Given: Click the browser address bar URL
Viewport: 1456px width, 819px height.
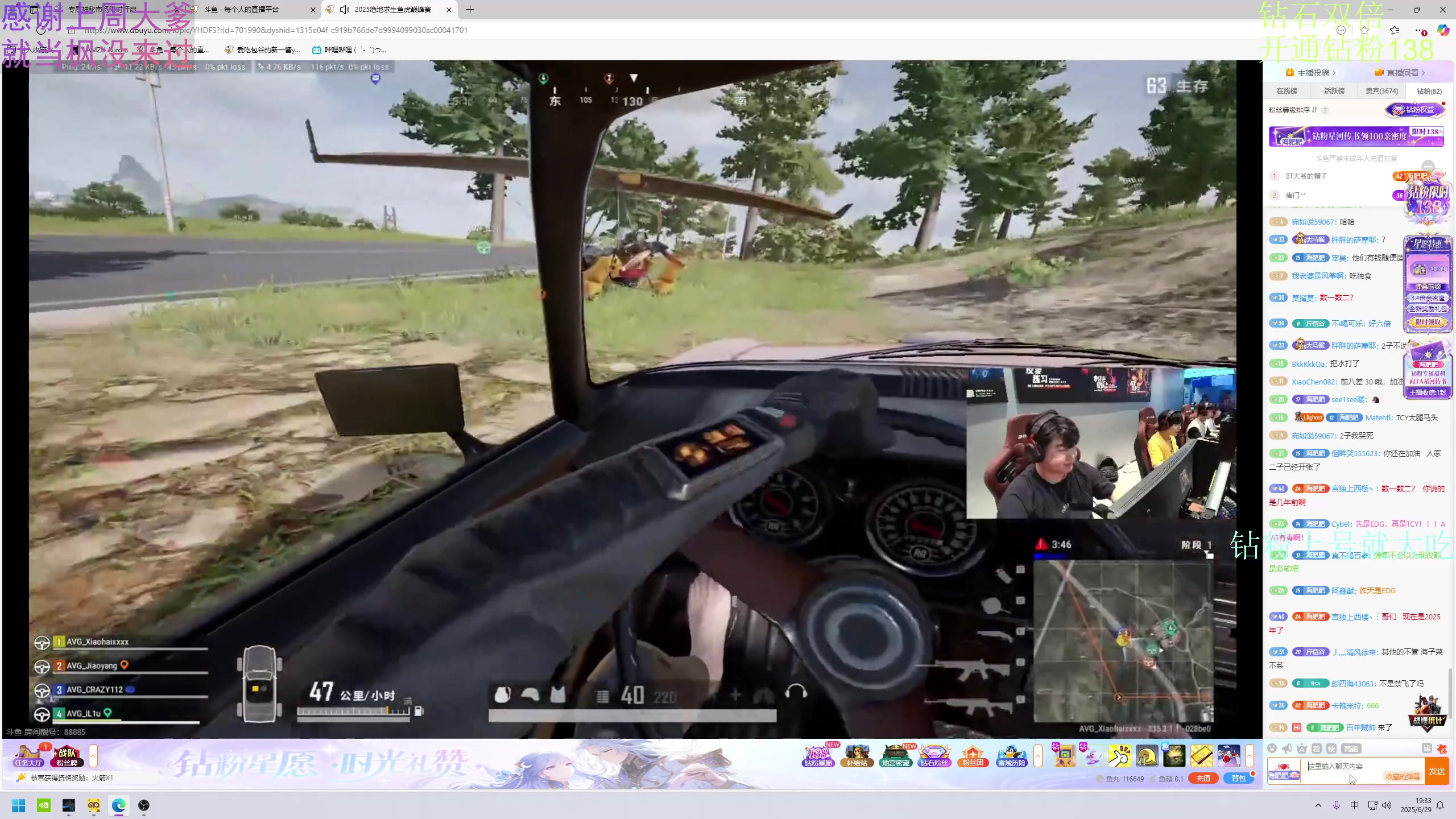Looking at the screenshot, I should 276,30.
